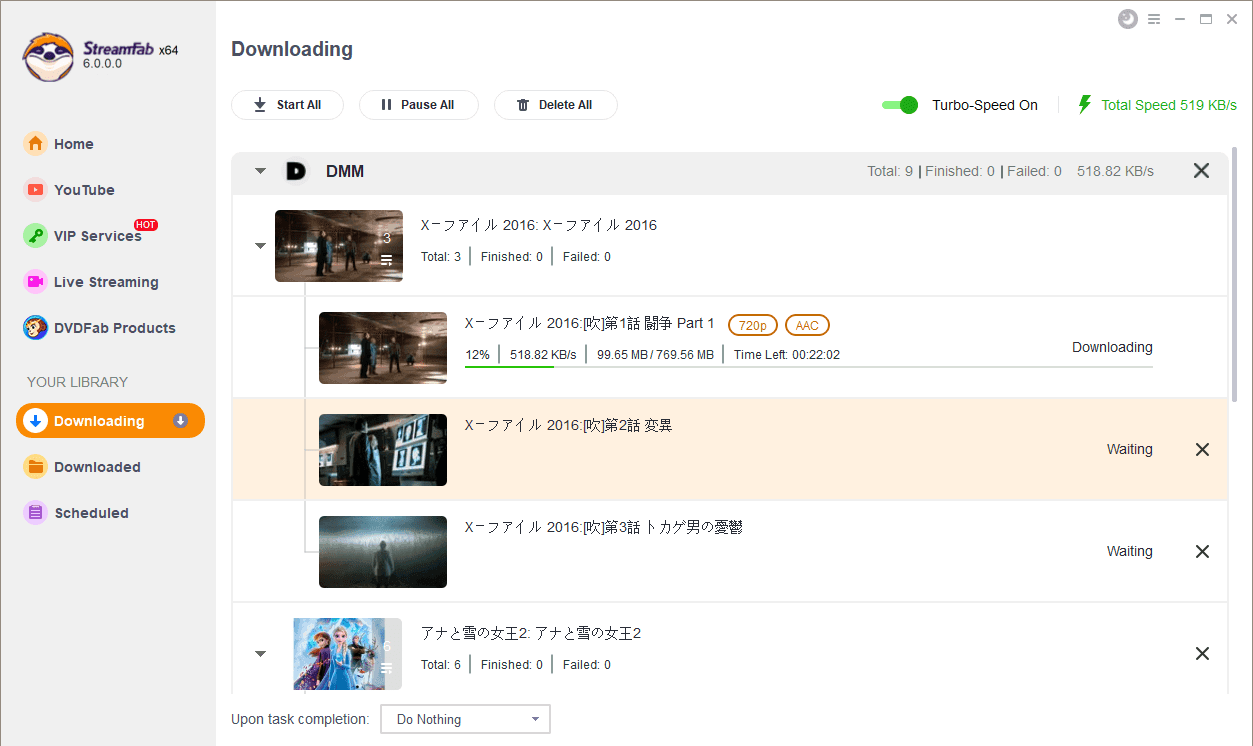Click the 第2話 変異 title text
Viewport: 1253px width, 746px height.
568,425
